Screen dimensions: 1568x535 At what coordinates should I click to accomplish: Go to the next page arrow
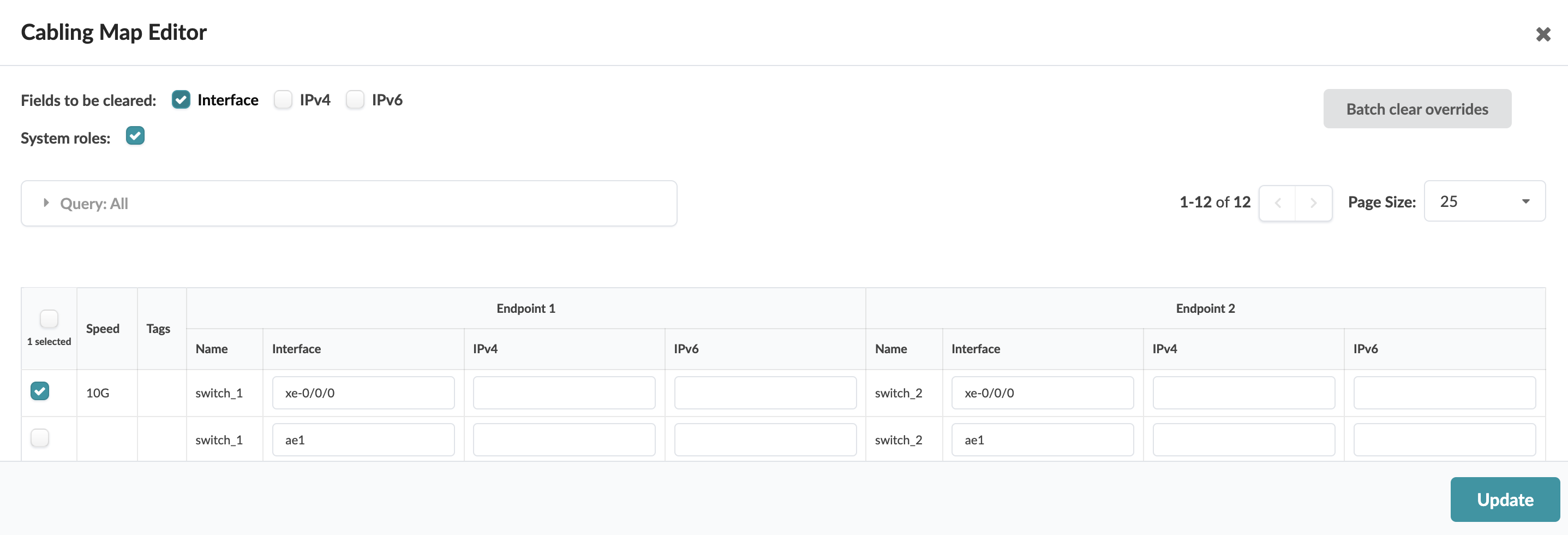(x=1313, y=203)
